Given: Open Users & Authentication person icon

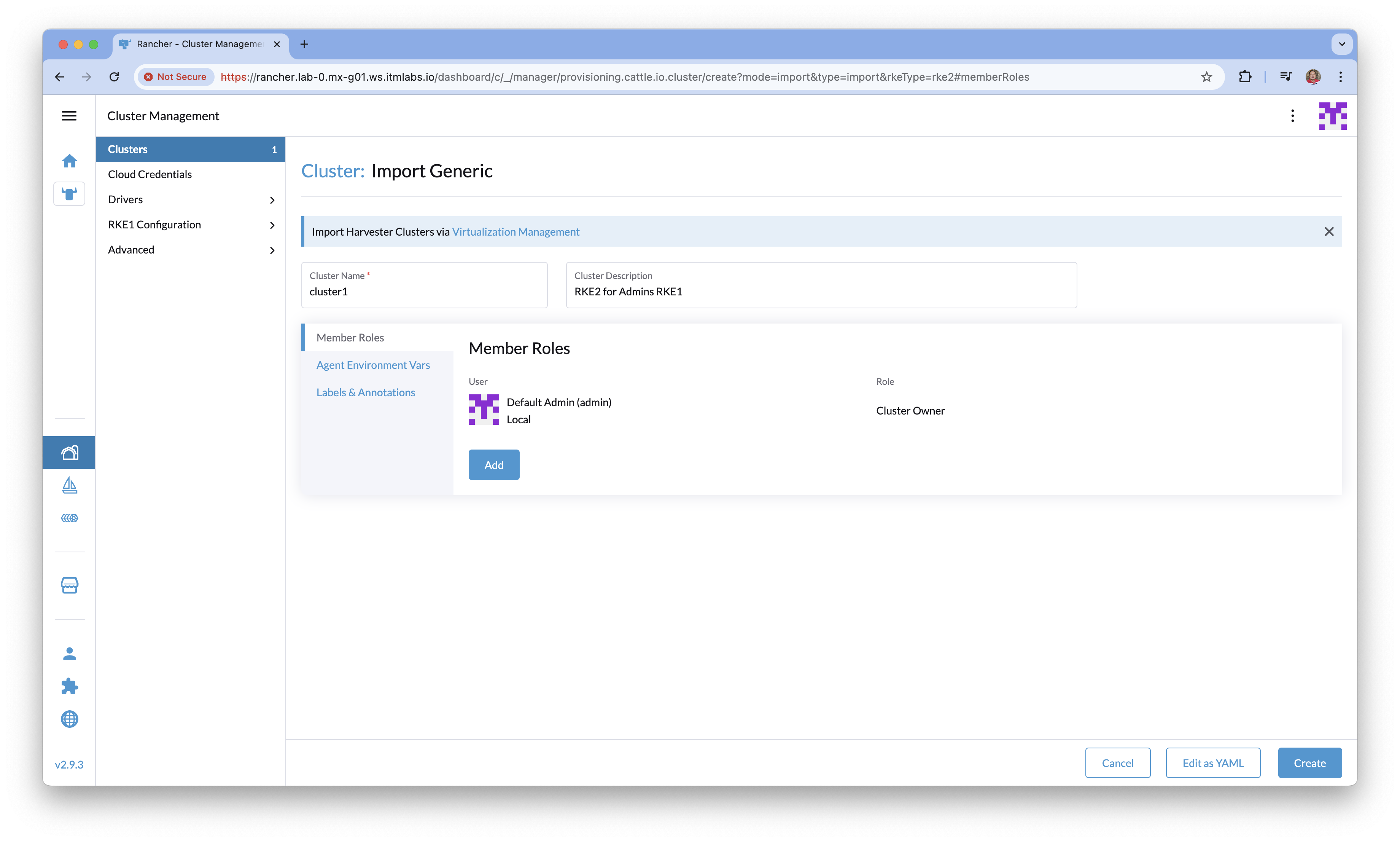Looking at the screenshot, I should pyautogui.click(x=69, y=654).
